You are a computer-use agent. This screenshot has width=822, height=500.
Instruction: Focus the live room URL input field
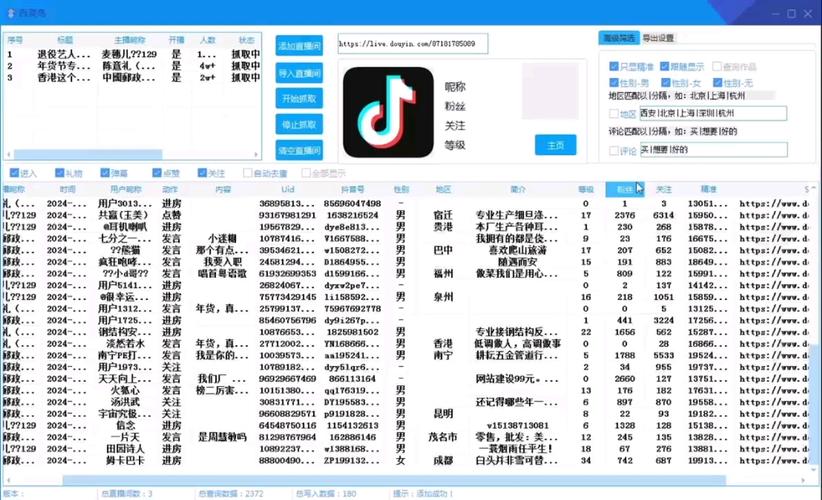click(x=413, y=44)
